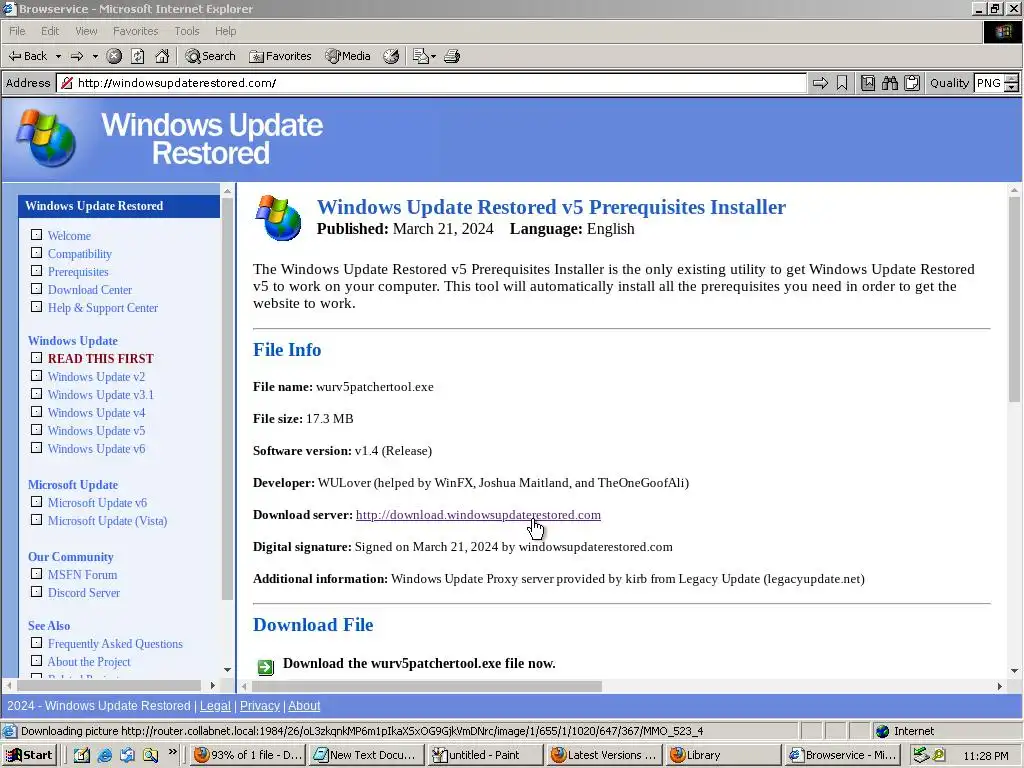1024x768 pixels.
Task: Open the bookmarks book icon
Action: (x=868, y=83)
